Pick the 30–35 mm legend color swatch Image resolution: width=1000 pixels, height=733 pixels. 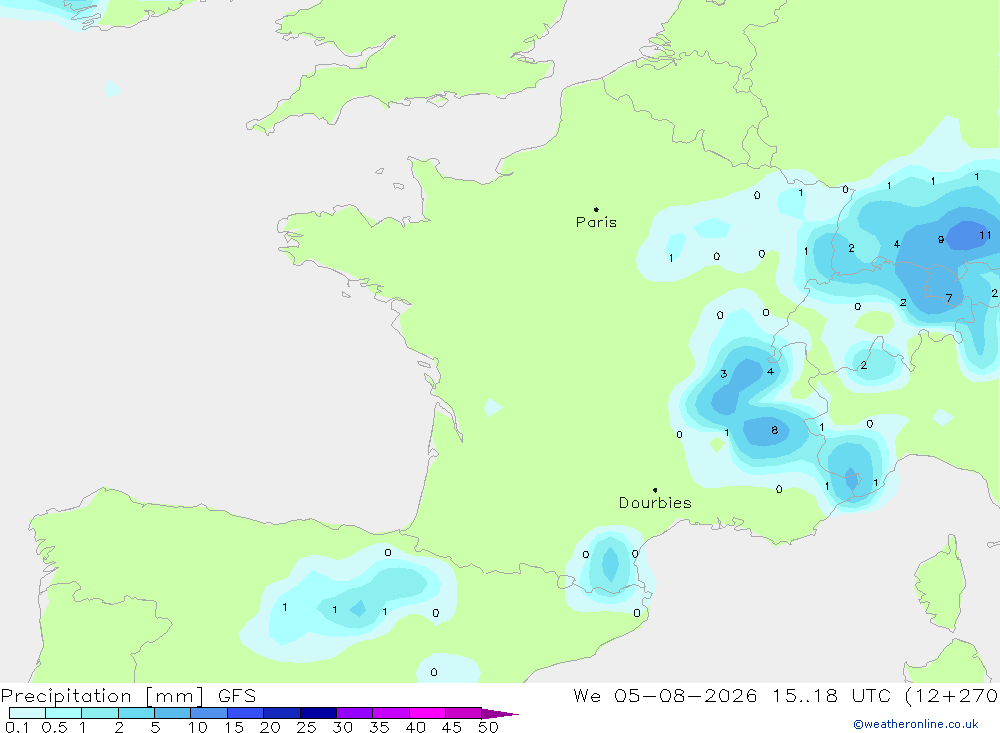[x=355, y=713]
